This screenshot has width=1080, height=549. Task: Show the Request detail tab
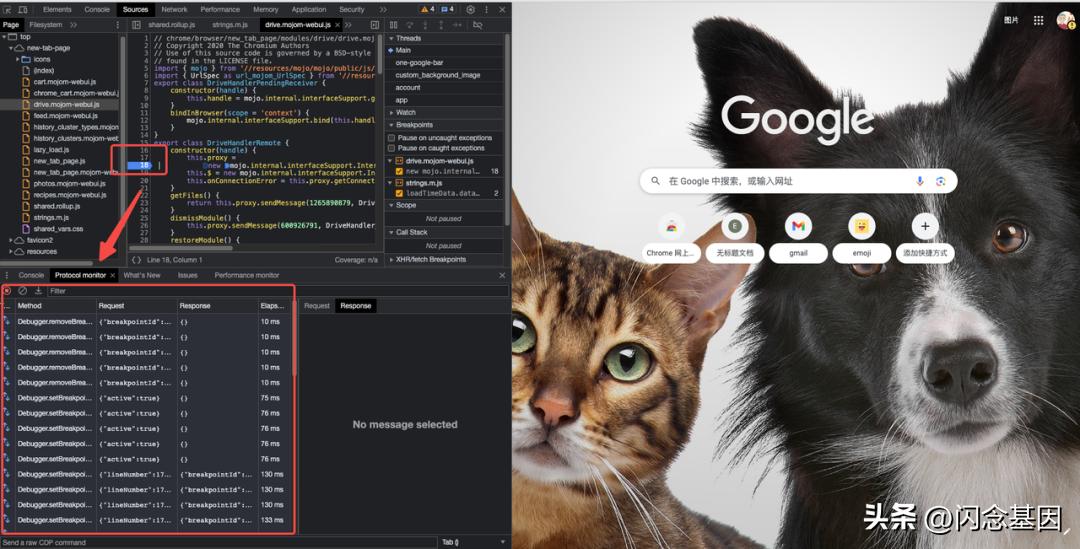point(317,306)
